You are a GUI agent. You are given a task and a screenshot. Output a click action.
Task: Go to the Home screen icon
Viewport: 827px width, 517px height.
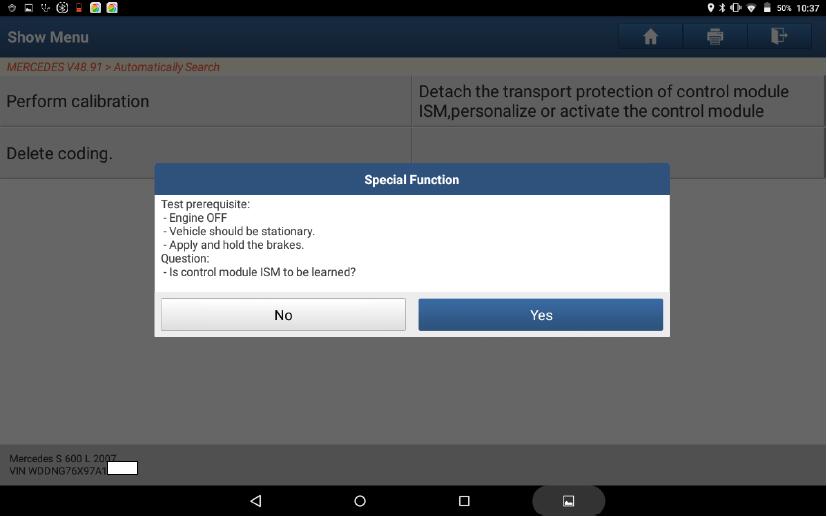(x=650, y=36)
